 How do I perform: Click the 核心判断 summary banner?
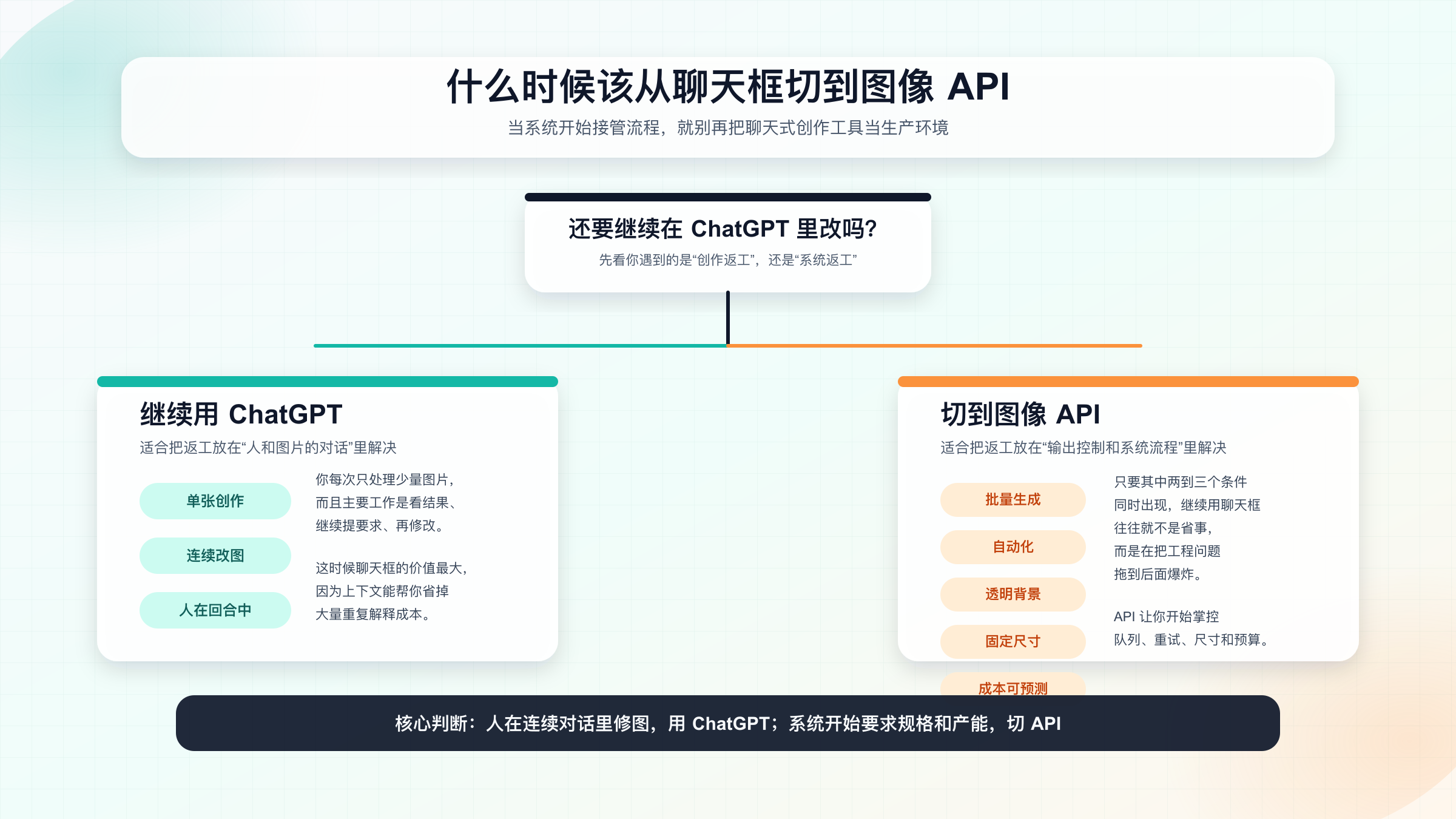[x=728, y=723]
